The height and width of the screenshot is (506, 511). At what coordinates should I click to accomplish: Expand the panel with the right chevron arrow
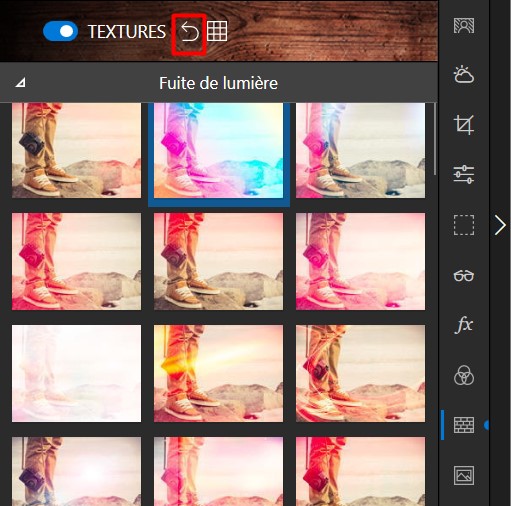(500, 225)
